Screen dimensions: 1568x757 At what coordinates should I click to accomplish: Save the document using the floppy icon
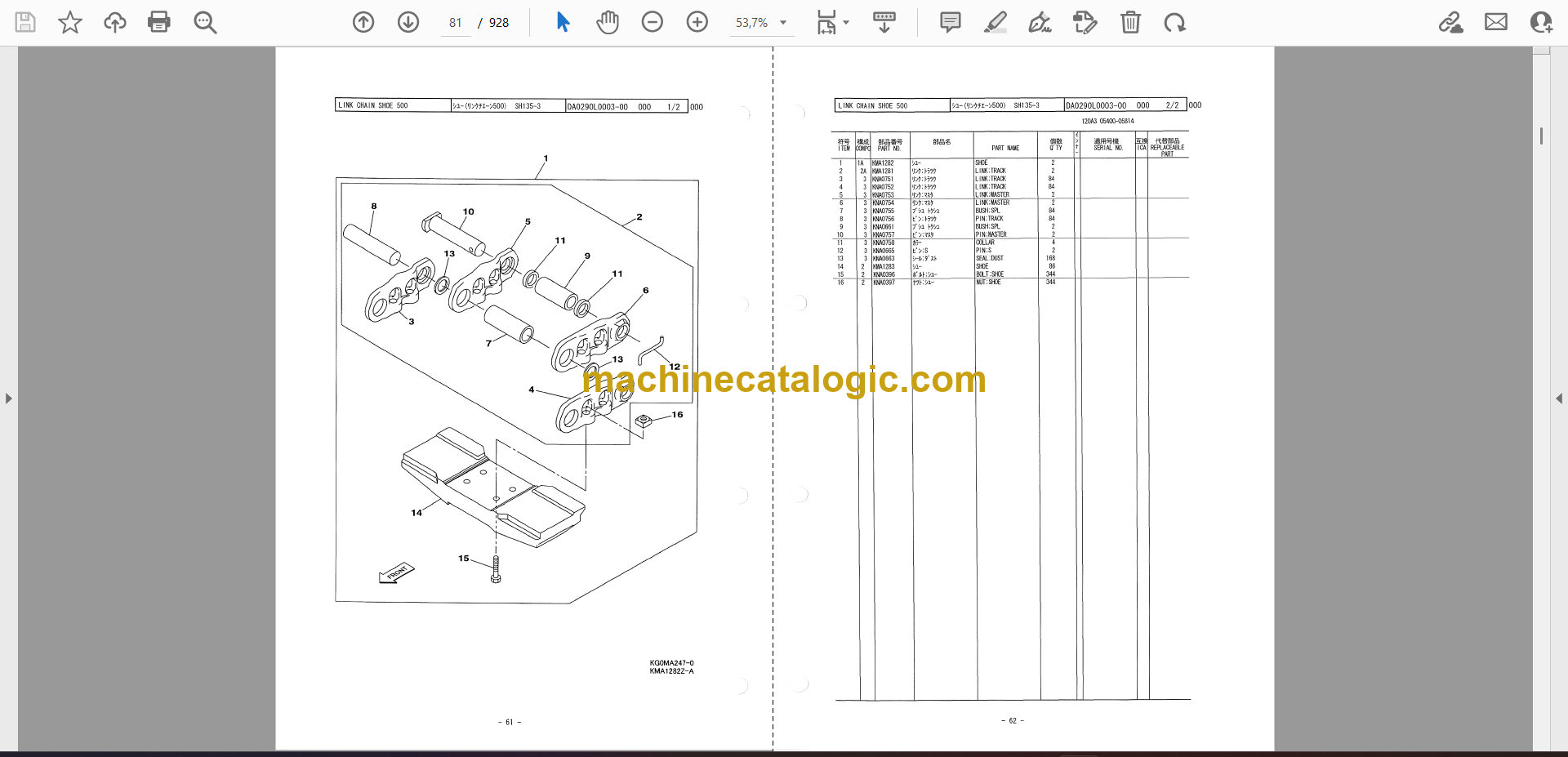(x=25, y=22)
